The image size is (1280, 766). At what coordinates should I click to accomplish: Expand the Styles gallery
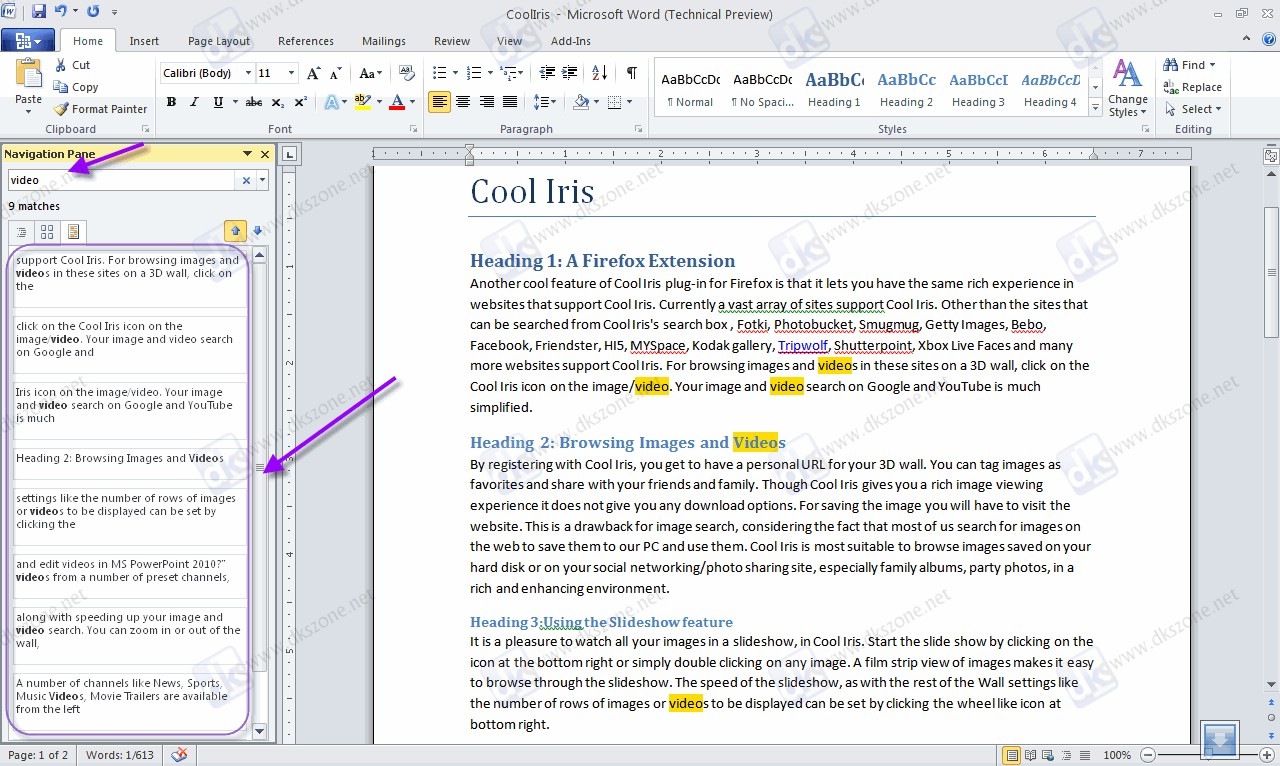tap(1095, 106)
